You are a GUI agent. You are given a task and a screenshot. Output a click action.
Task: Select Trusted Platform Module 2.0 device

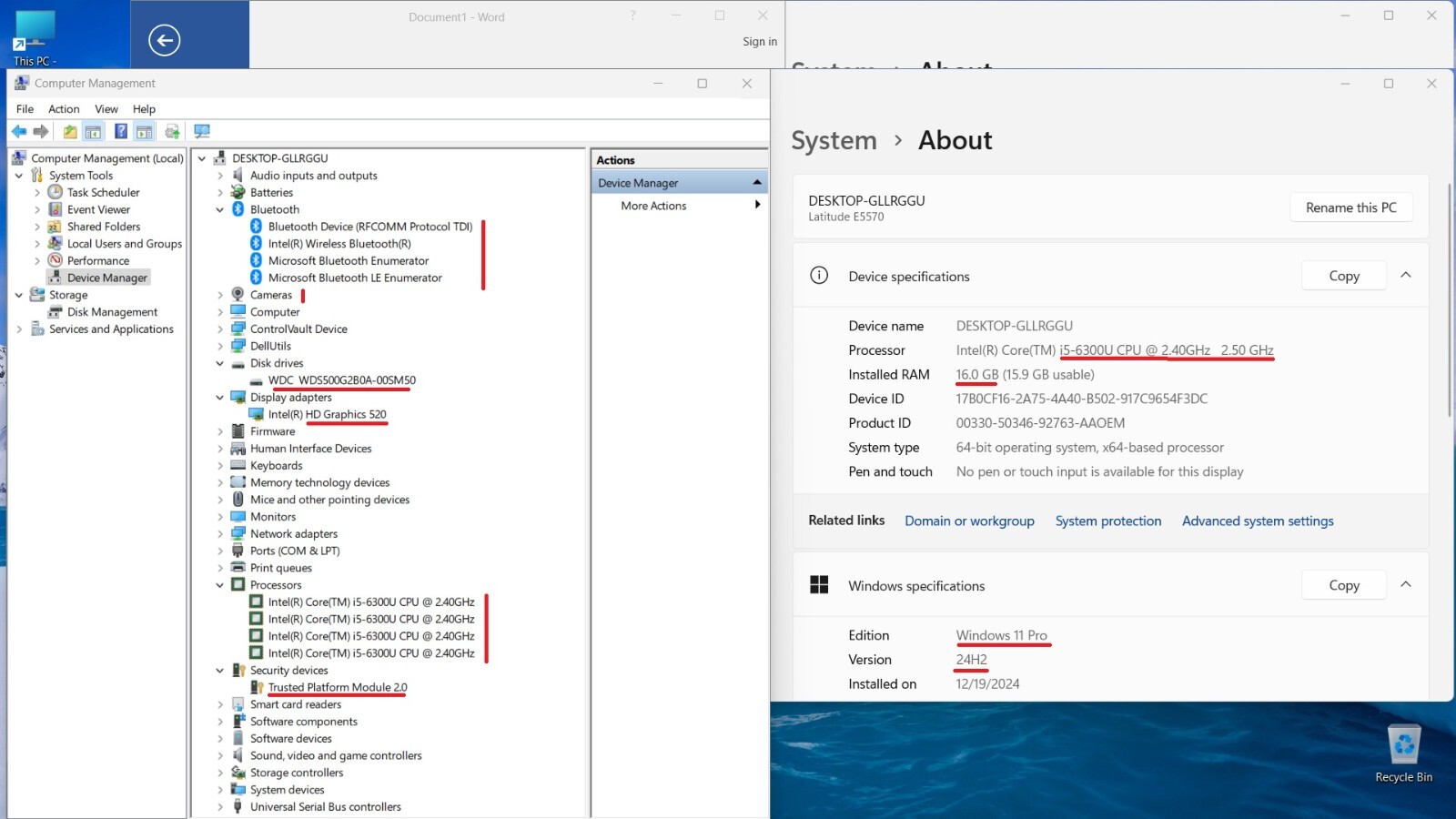[338, 688]
